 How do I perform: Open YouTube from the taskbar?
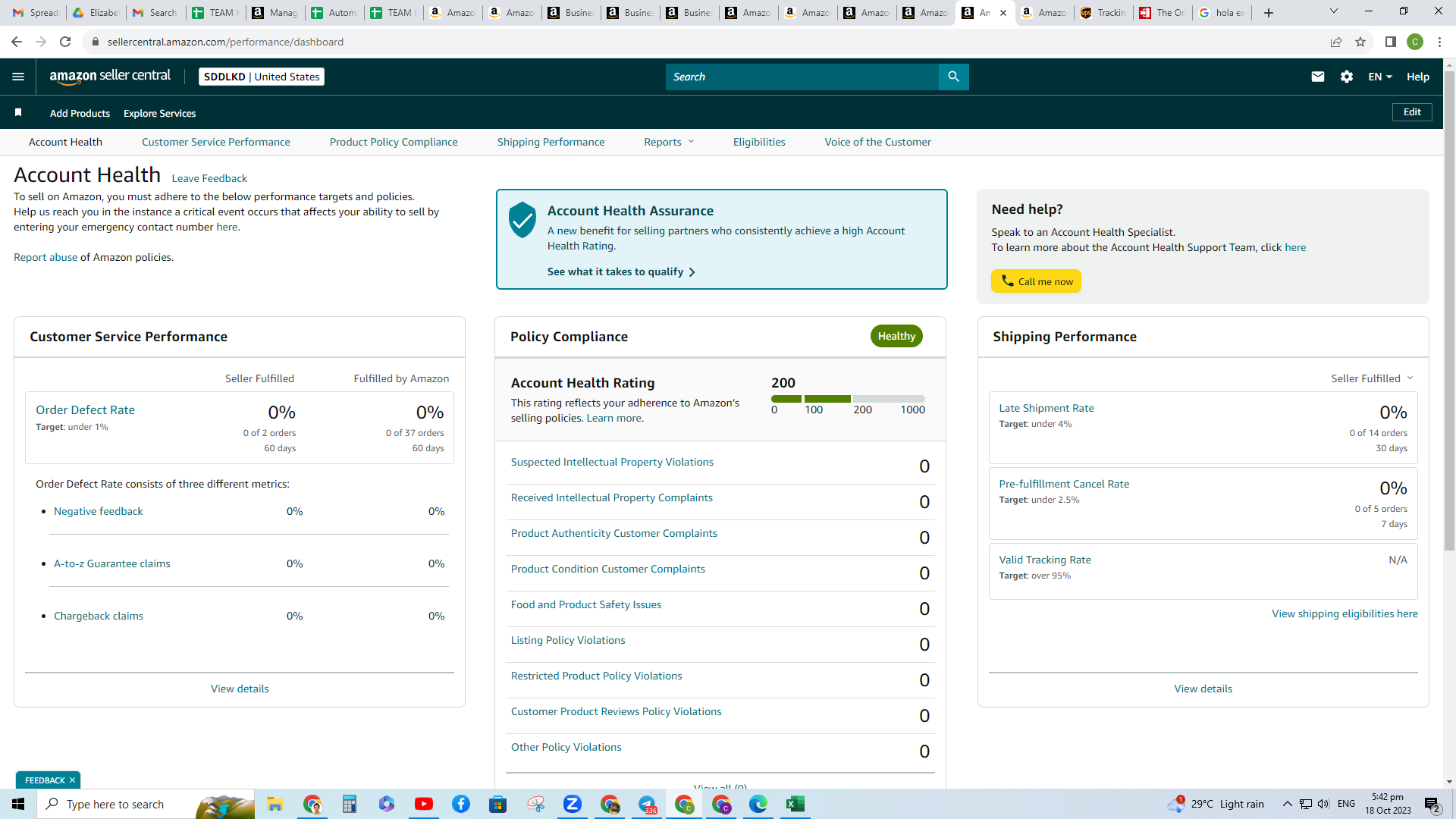424,804
